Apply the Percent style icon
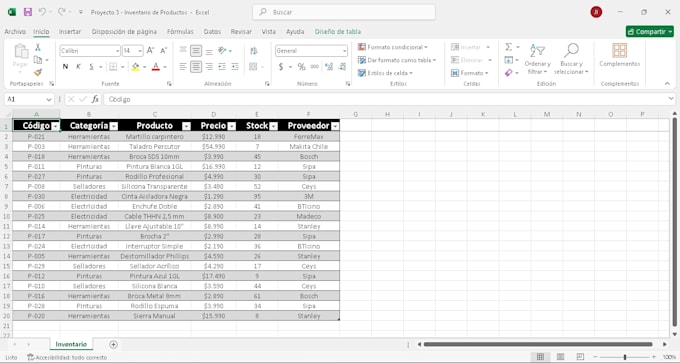The height and width of the screenshot is (363, 680). pyautogui.click(x=301, y=67)
